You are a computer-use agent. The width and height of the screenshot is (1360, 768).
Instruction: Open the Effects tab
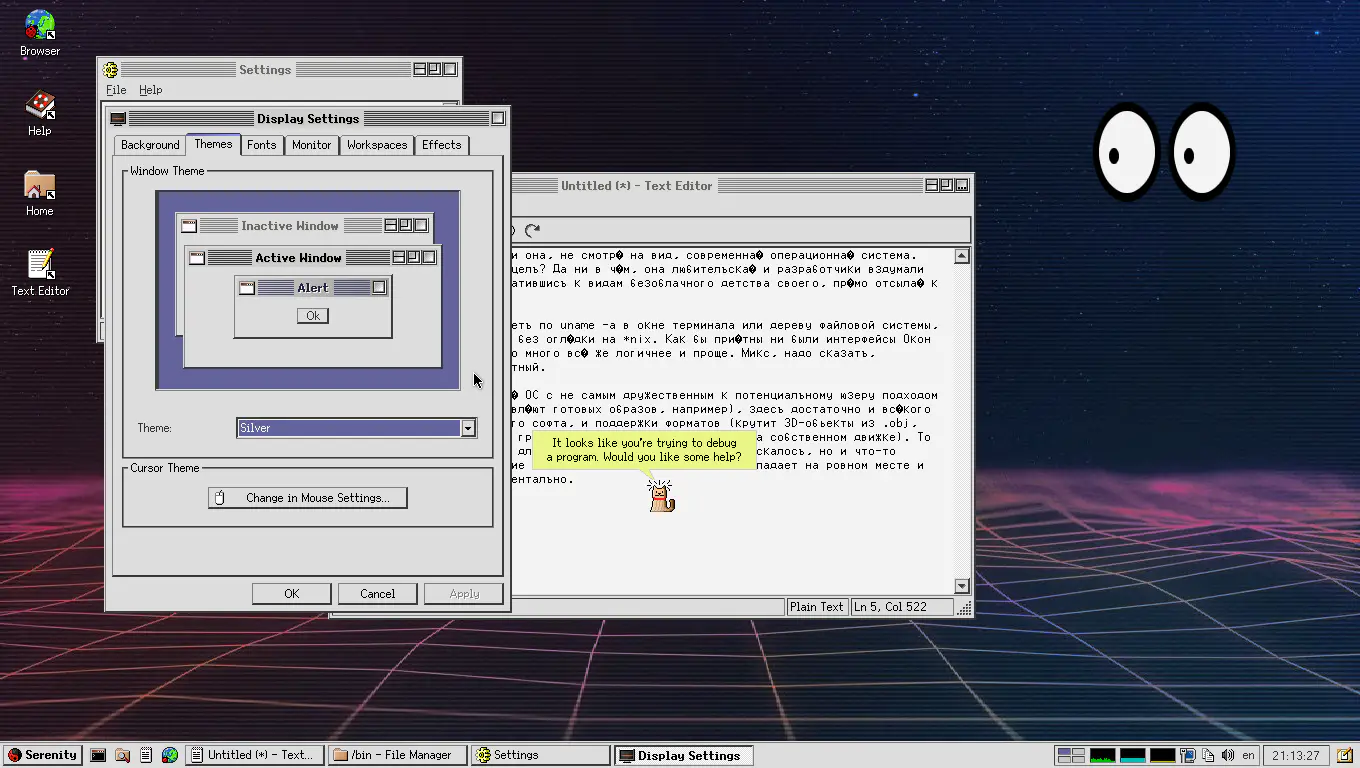tap(442, 145)
